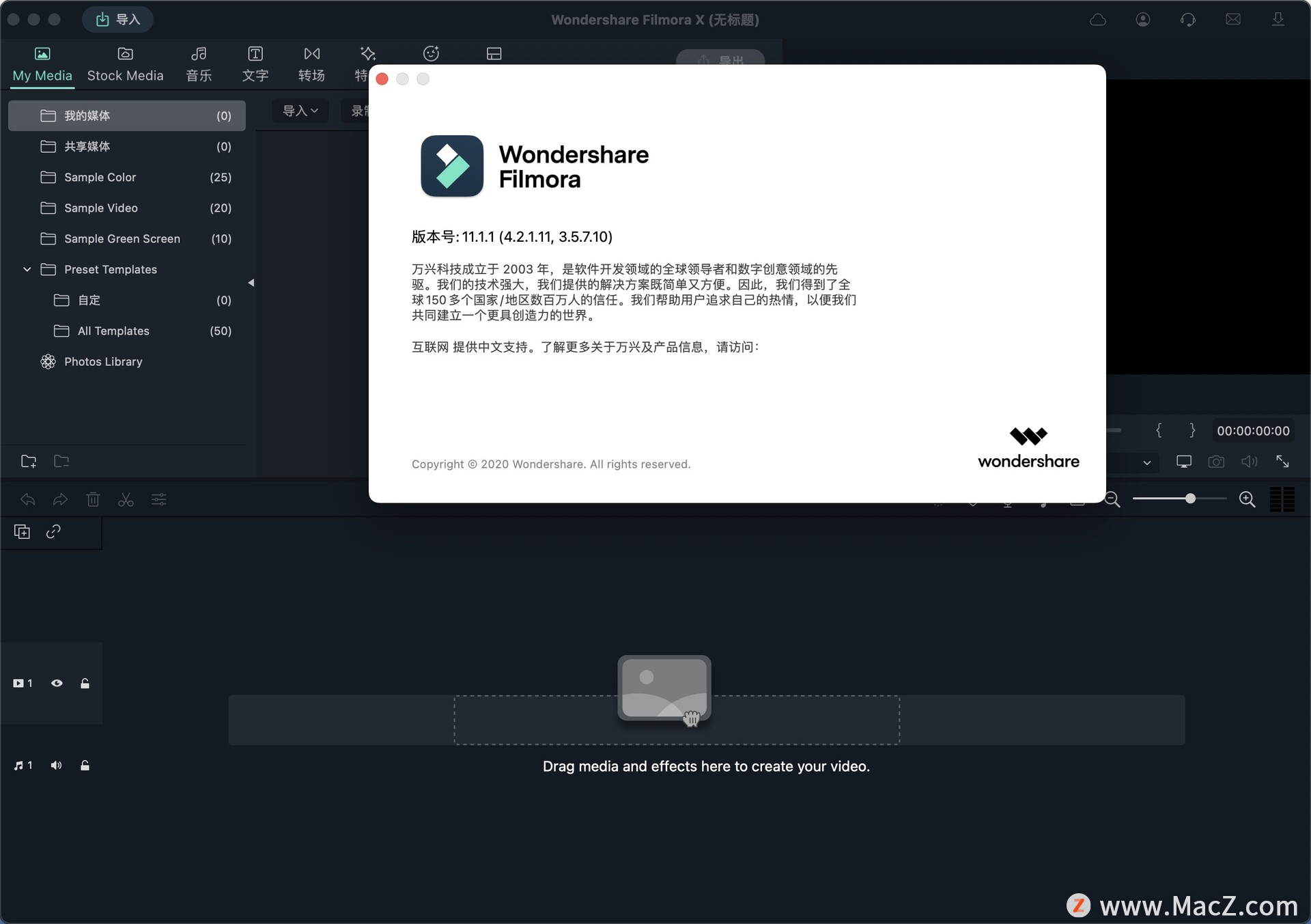The height and width of the screenshot is (924, 1311).
Task: Select the Sample Video folder
Action: click(127, 208)
